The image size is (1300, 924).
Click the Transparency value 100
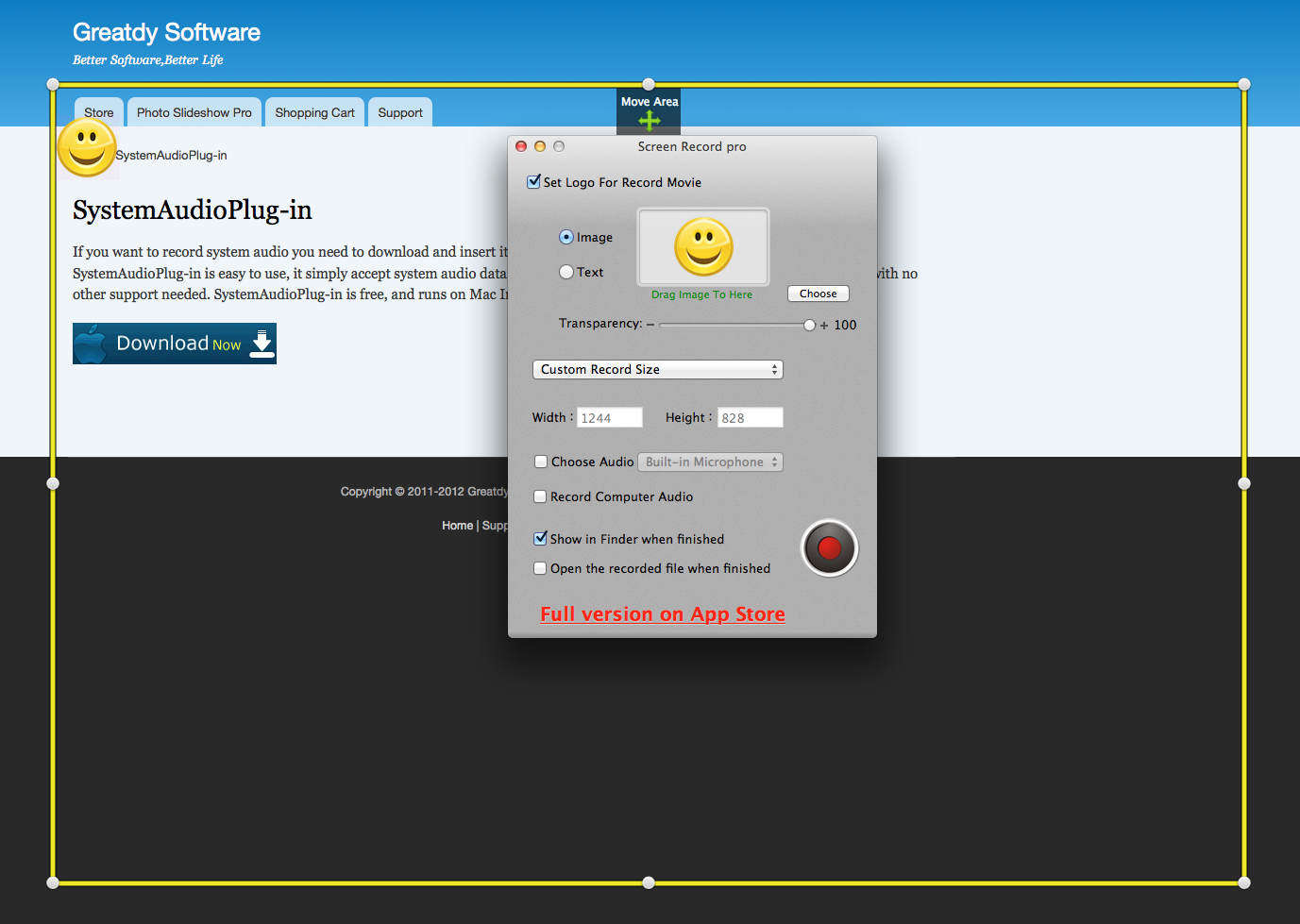tap(845, 325)
